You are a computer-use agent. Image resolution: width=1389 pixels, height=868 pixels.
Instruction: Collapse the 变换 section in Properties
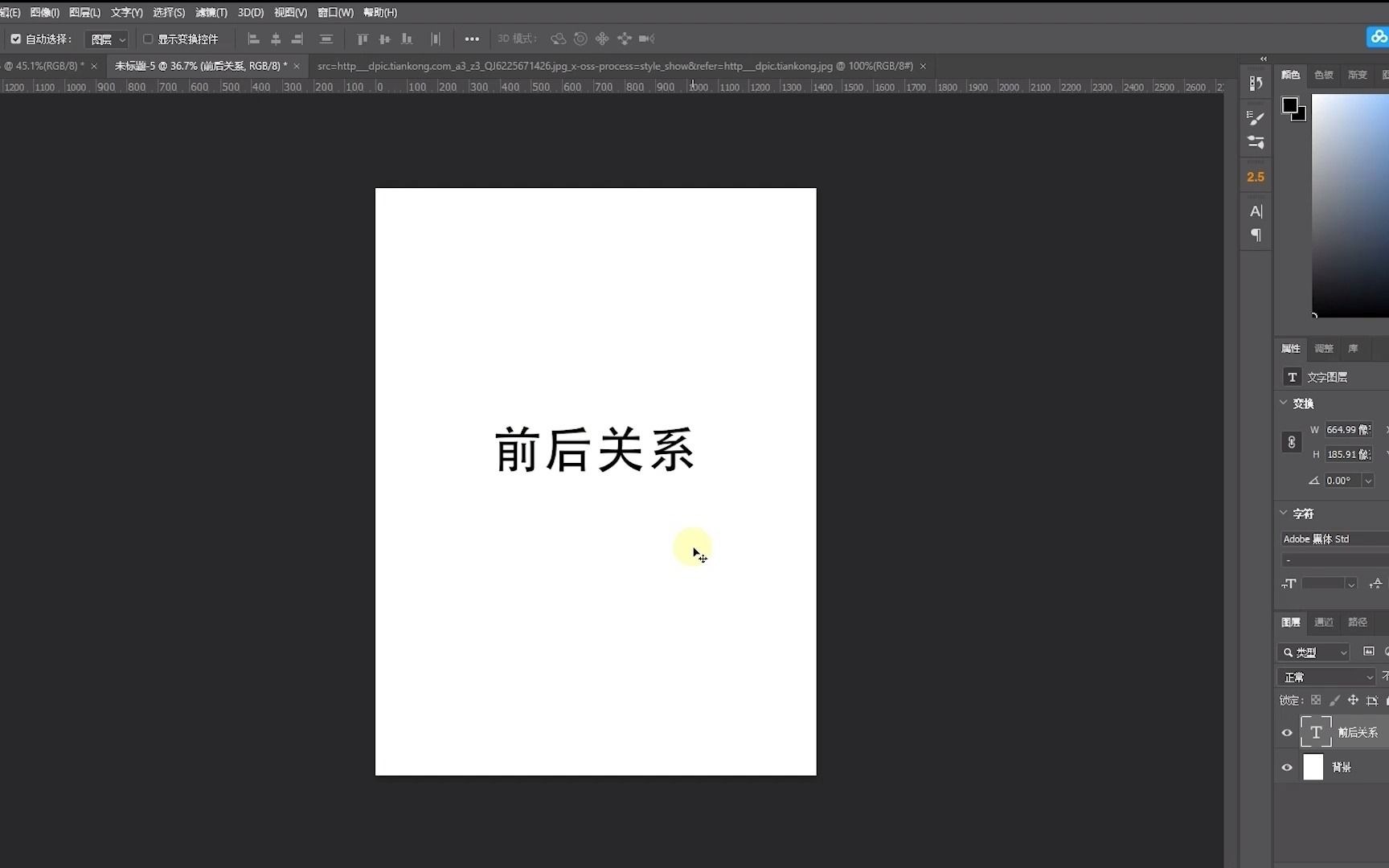tap(1284, 403)
